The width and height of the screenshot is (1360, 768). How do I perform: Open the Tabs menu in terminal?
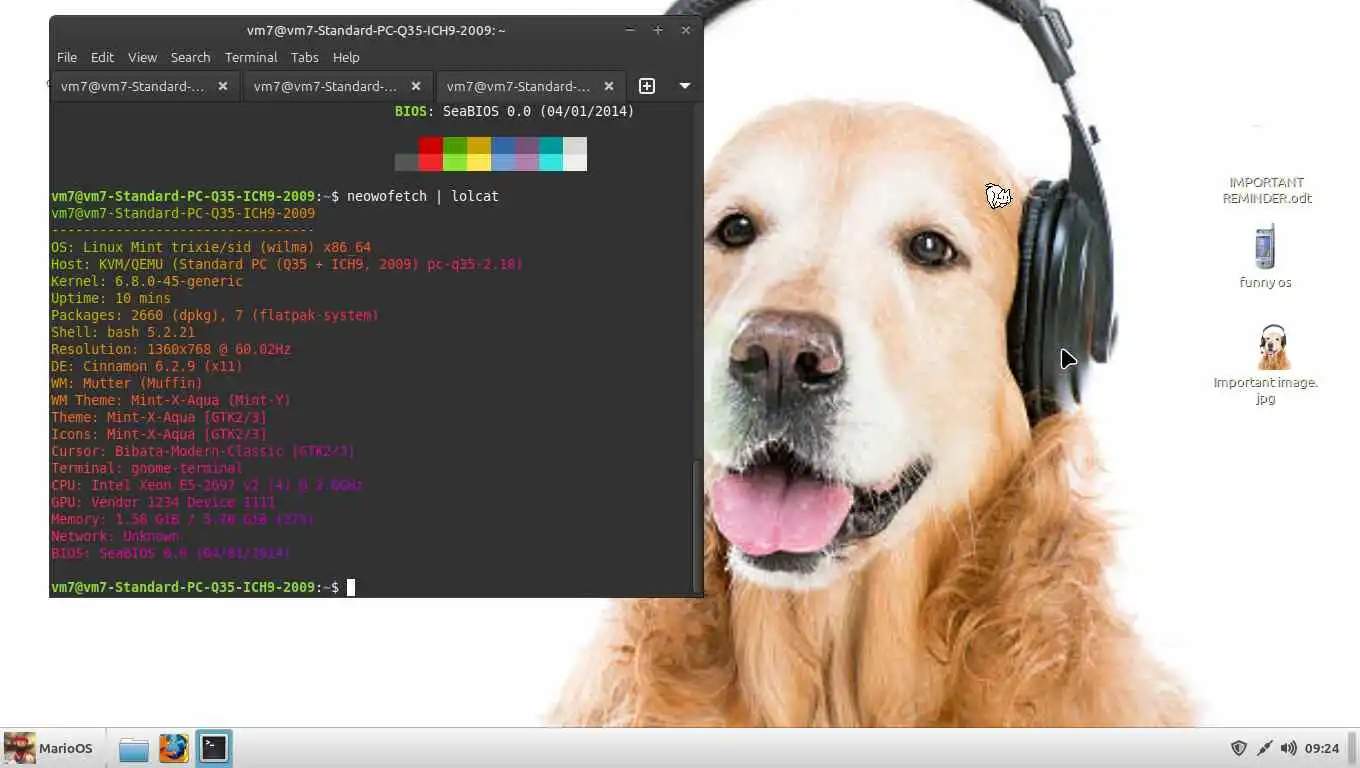click(x=305, y=57)
